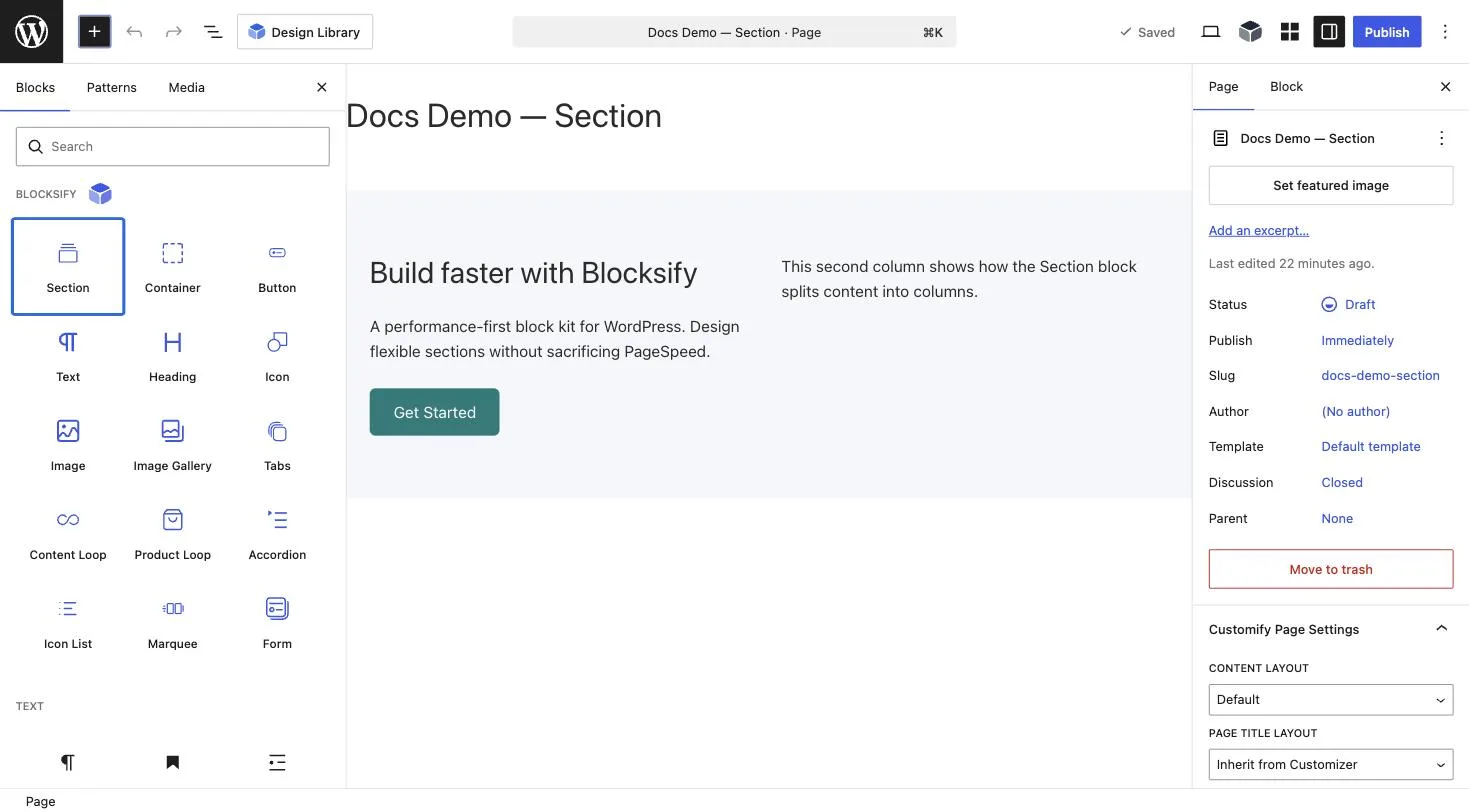This screenshot has height=812, width=1469.
Task: Publish the page
Action: 1387,32
